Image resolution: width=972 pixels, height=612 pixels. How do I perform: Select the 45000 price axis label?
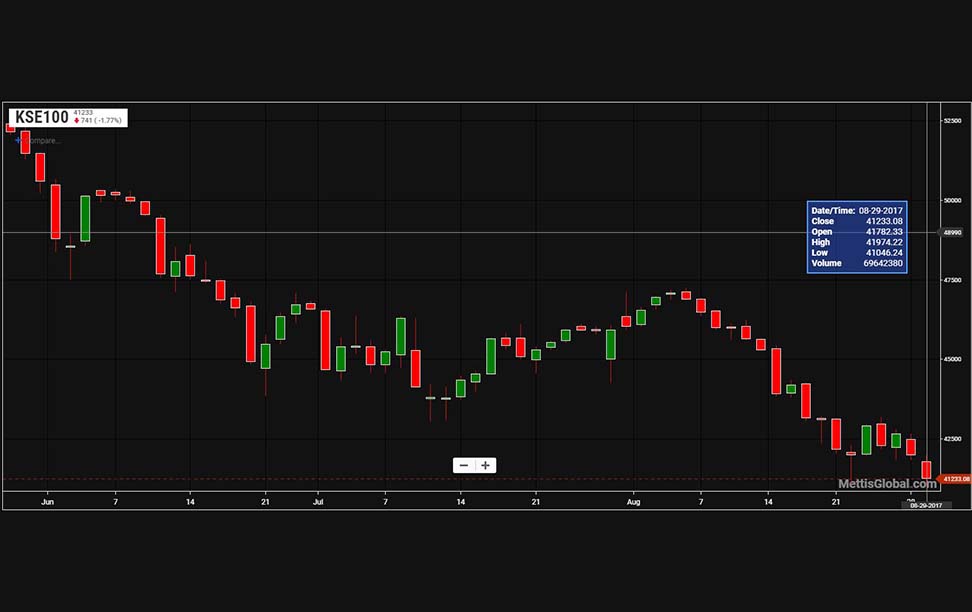pos(952,359)
